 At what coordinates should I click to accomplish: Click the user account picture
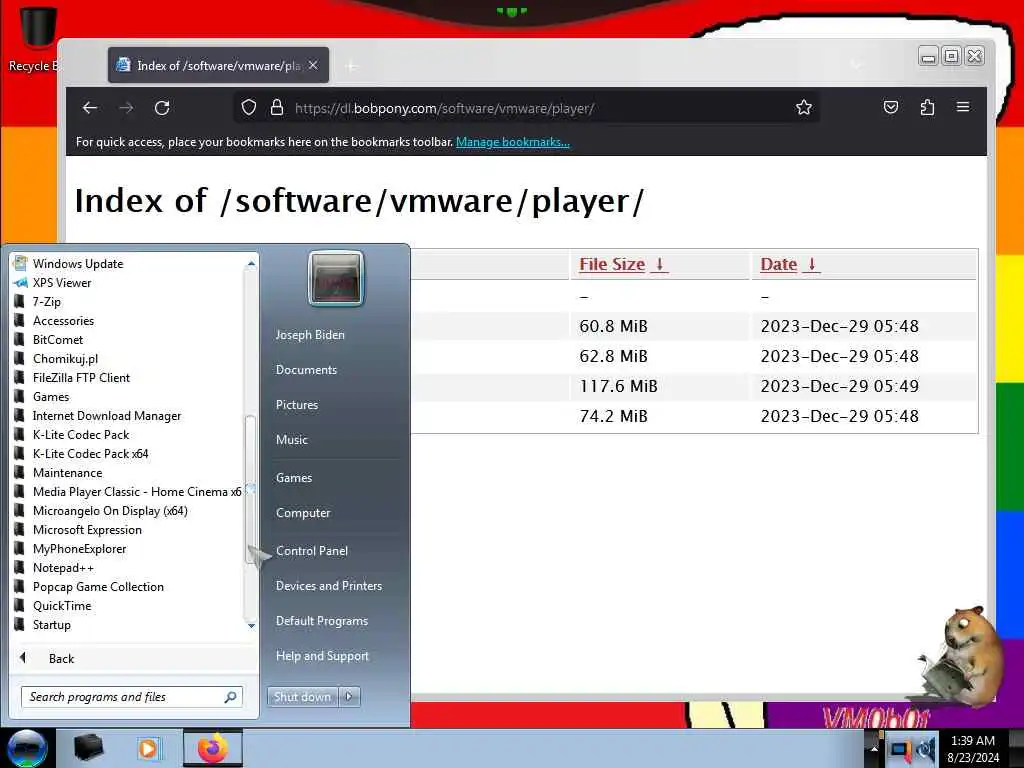coord(336,279)
